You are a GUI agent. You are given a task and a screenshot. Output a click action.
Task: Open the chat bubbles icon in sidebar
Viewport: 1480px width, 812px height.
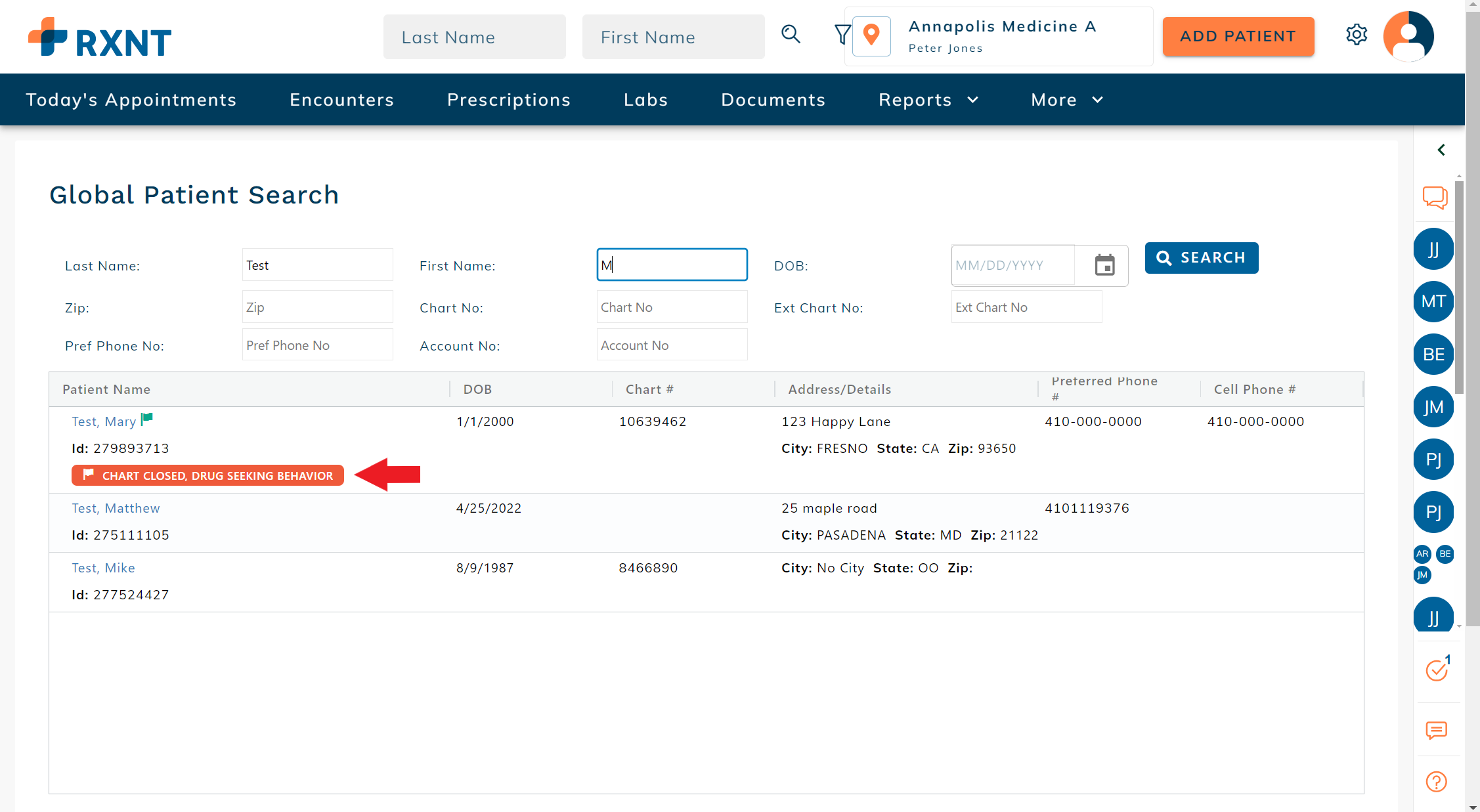pos(1435,197)
